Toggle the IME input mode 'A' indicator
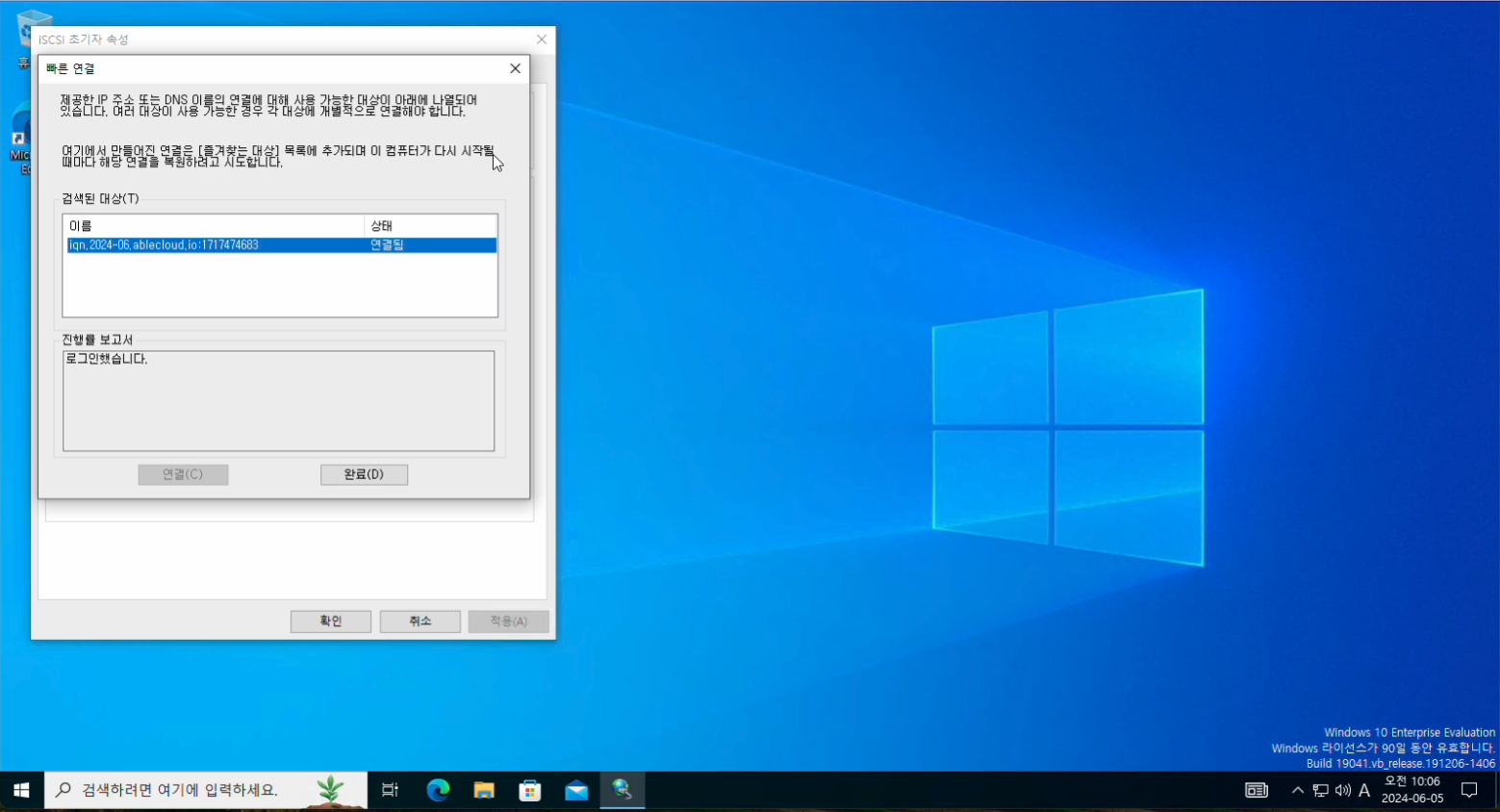The width and height of the screenshot is (1500, 812). [1363, 790]
